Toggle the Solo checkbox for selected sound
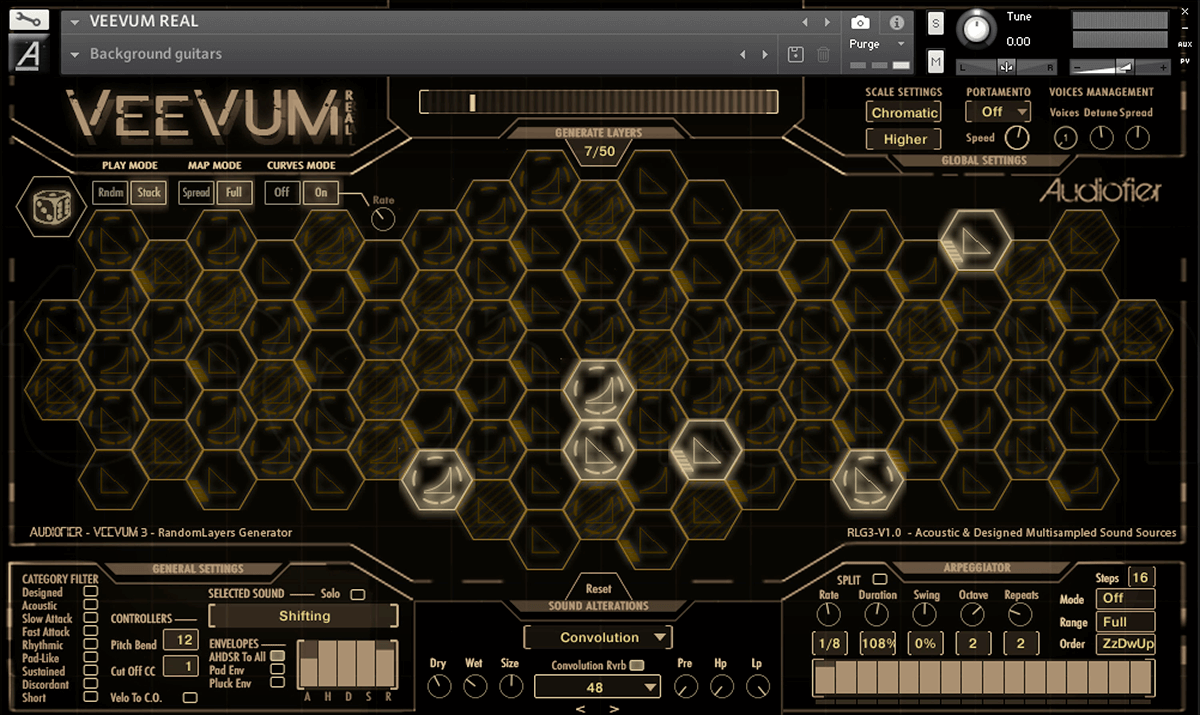The width and height of the screenshot is (1200, 715). [357, 595]
